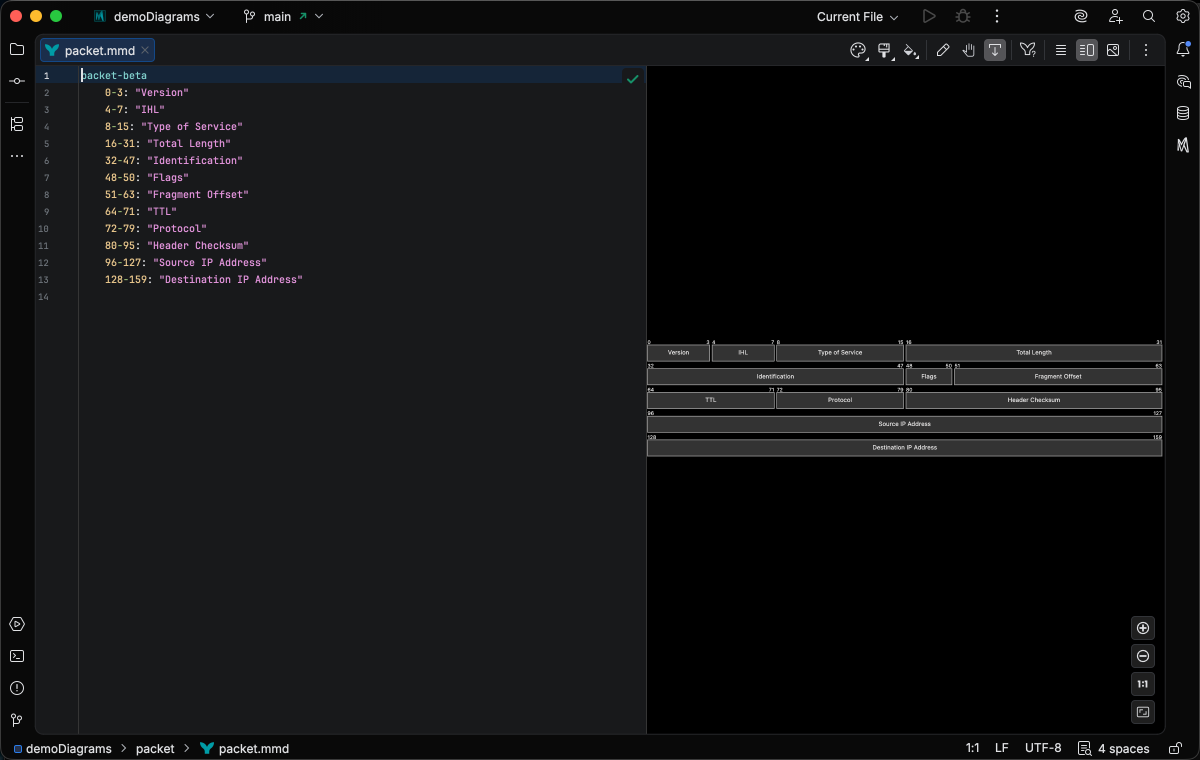
Task: Open the AI assistant swirl icon
Action: [1081, 17]
